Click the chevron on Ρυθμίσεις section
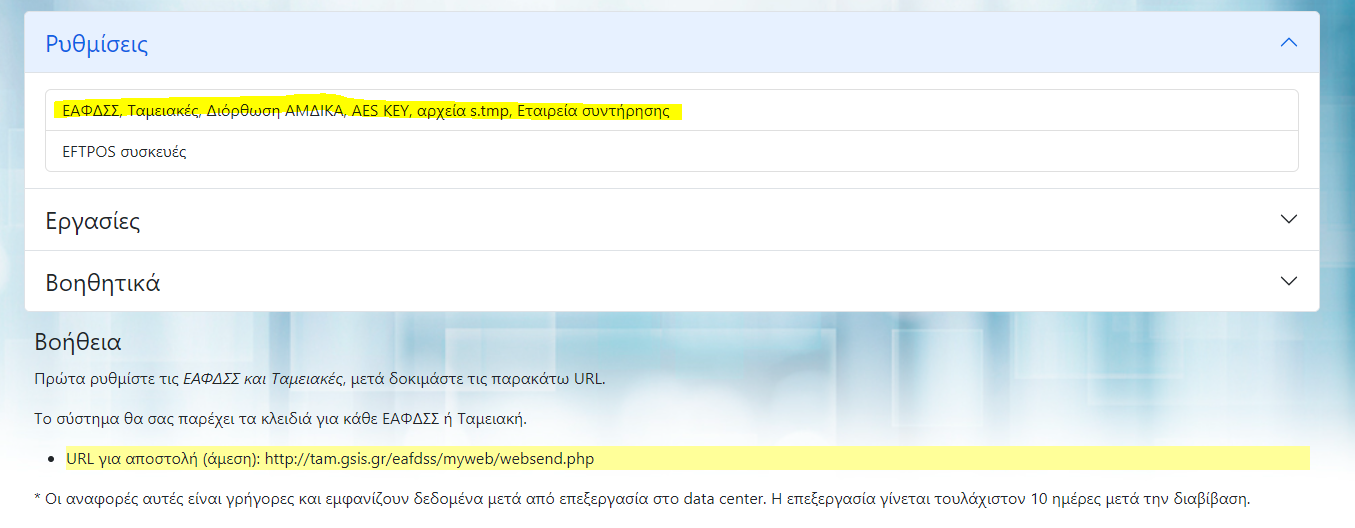Screen dimensions: 1355x528 coord(1289,43)
